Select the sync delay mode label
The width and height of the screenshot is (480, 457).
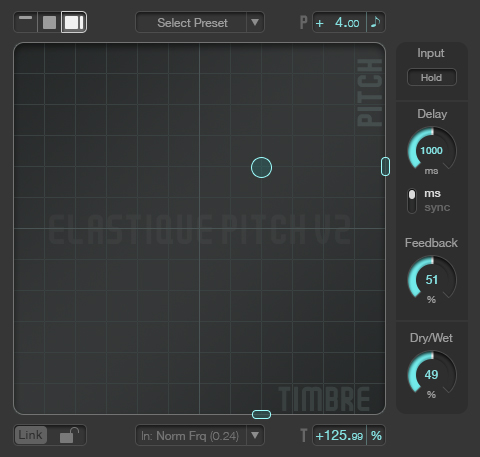tap(437, 208)
